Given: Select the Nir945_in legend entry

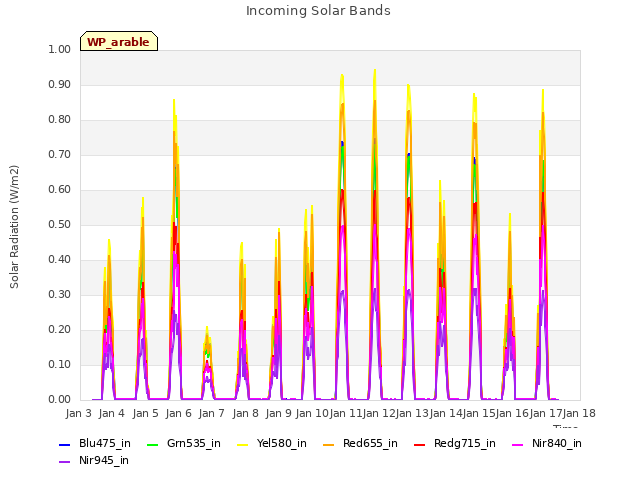Looking at the screenshot, I should click(x=94, y=460).
